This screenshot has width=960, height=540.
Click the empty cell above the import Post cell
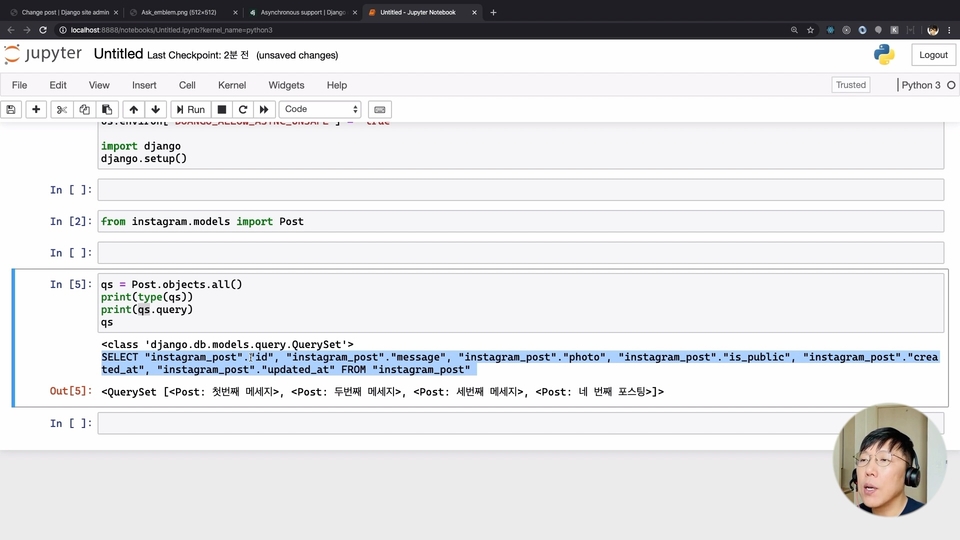pos(520,190)
